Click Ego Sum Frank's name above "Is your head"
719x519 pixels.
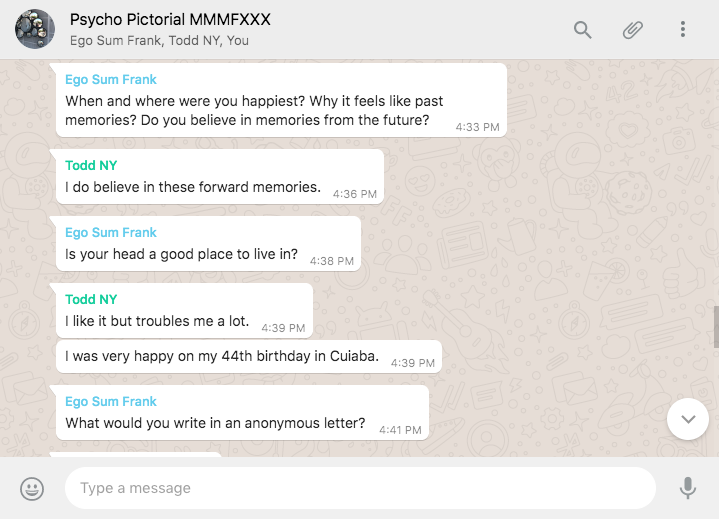[x=111, y=232]
